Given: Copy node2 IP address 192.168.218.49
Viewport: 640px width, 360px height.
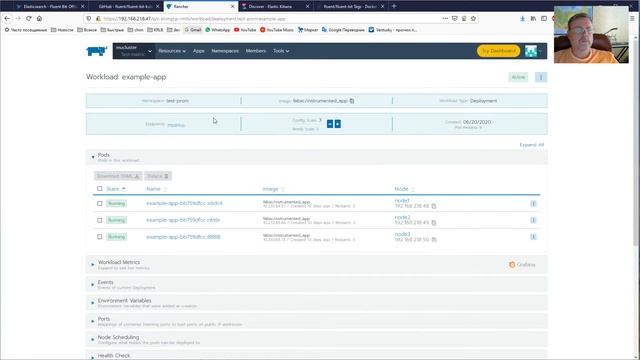Looking at the screenshot, I should point(434,223).
